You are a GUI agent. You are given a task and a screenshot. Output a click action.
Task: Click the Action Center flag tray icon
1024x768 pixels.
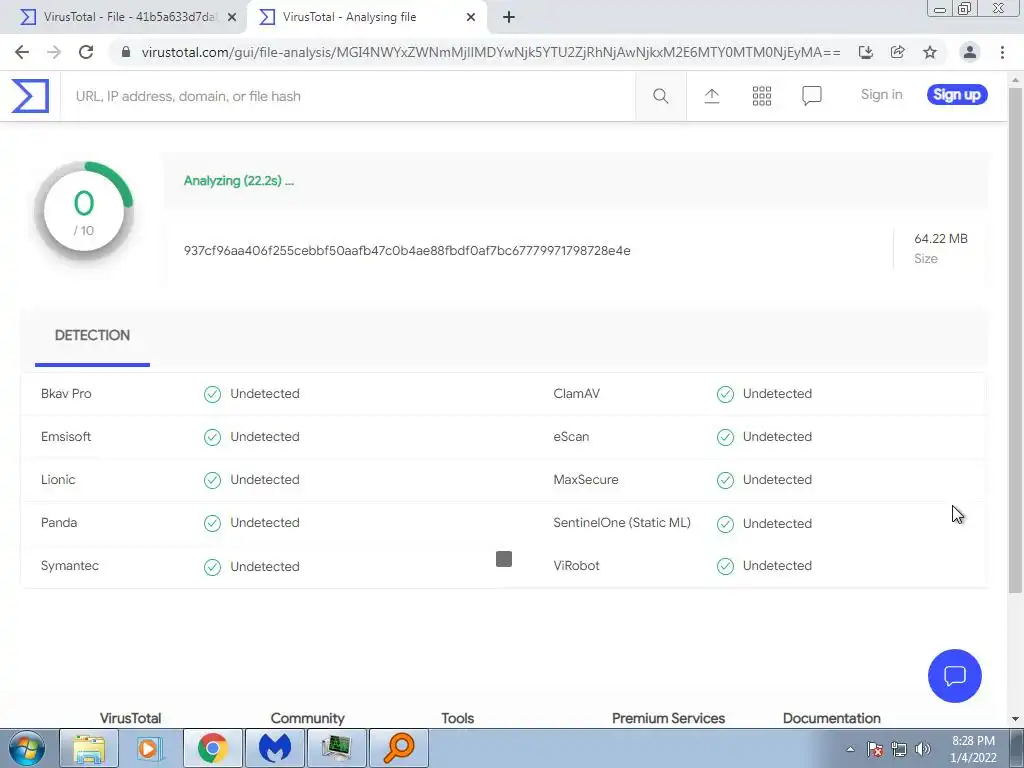pyautogui.click(x=875, y=749)
